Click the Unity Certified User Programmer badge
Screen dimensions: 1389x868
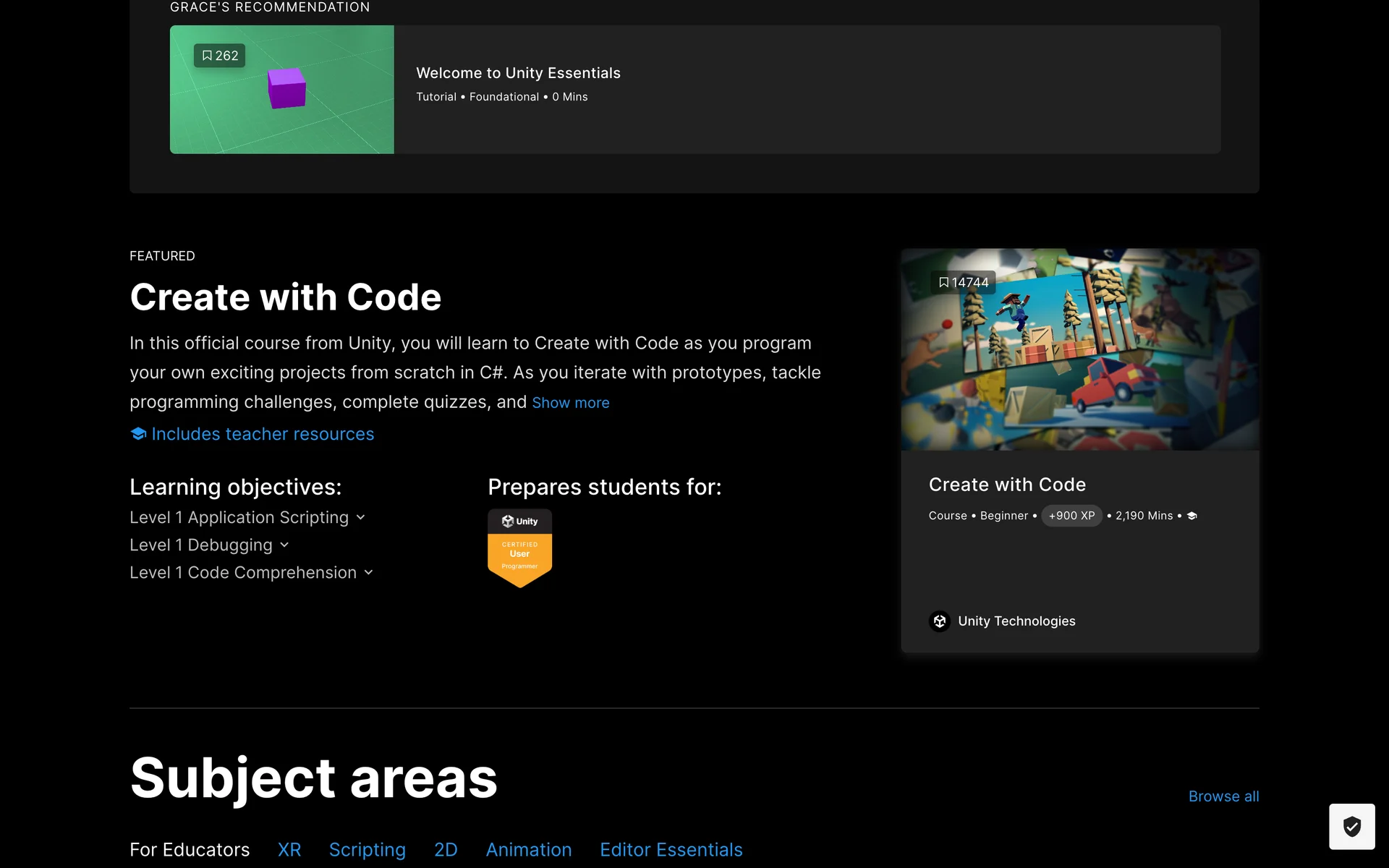click(519, 548)
